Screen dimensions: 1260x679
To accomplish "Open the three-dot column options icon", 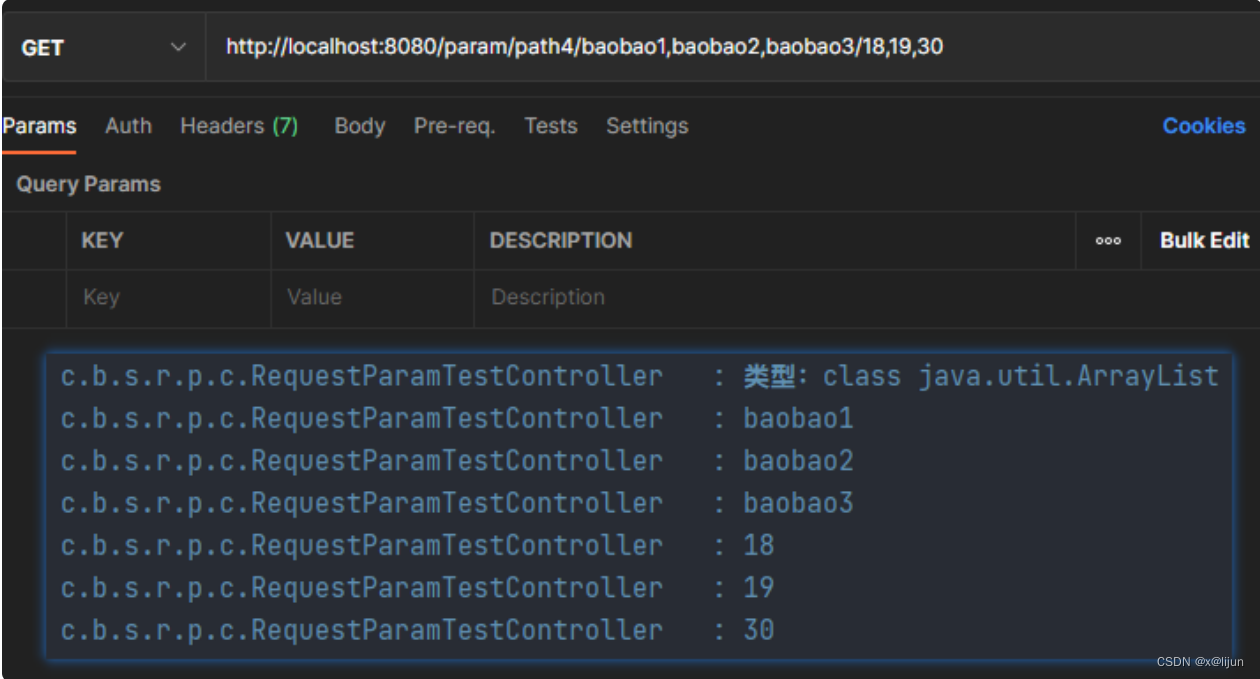I will [x=1108, y=241].
